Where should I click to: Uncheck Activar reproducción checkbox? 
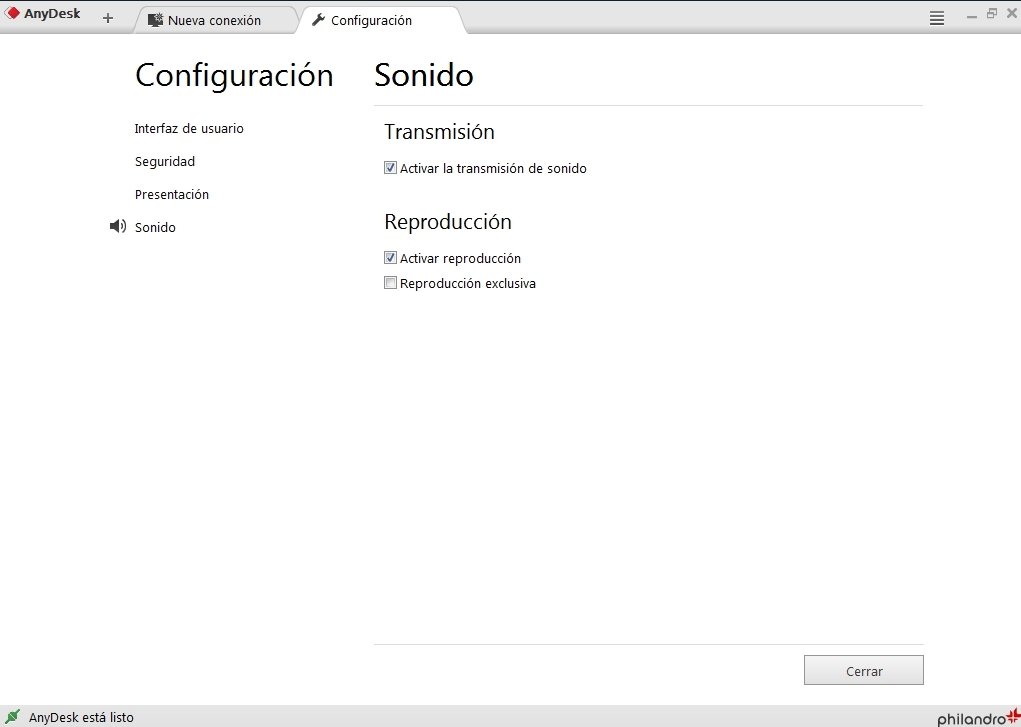coord(390,257)
